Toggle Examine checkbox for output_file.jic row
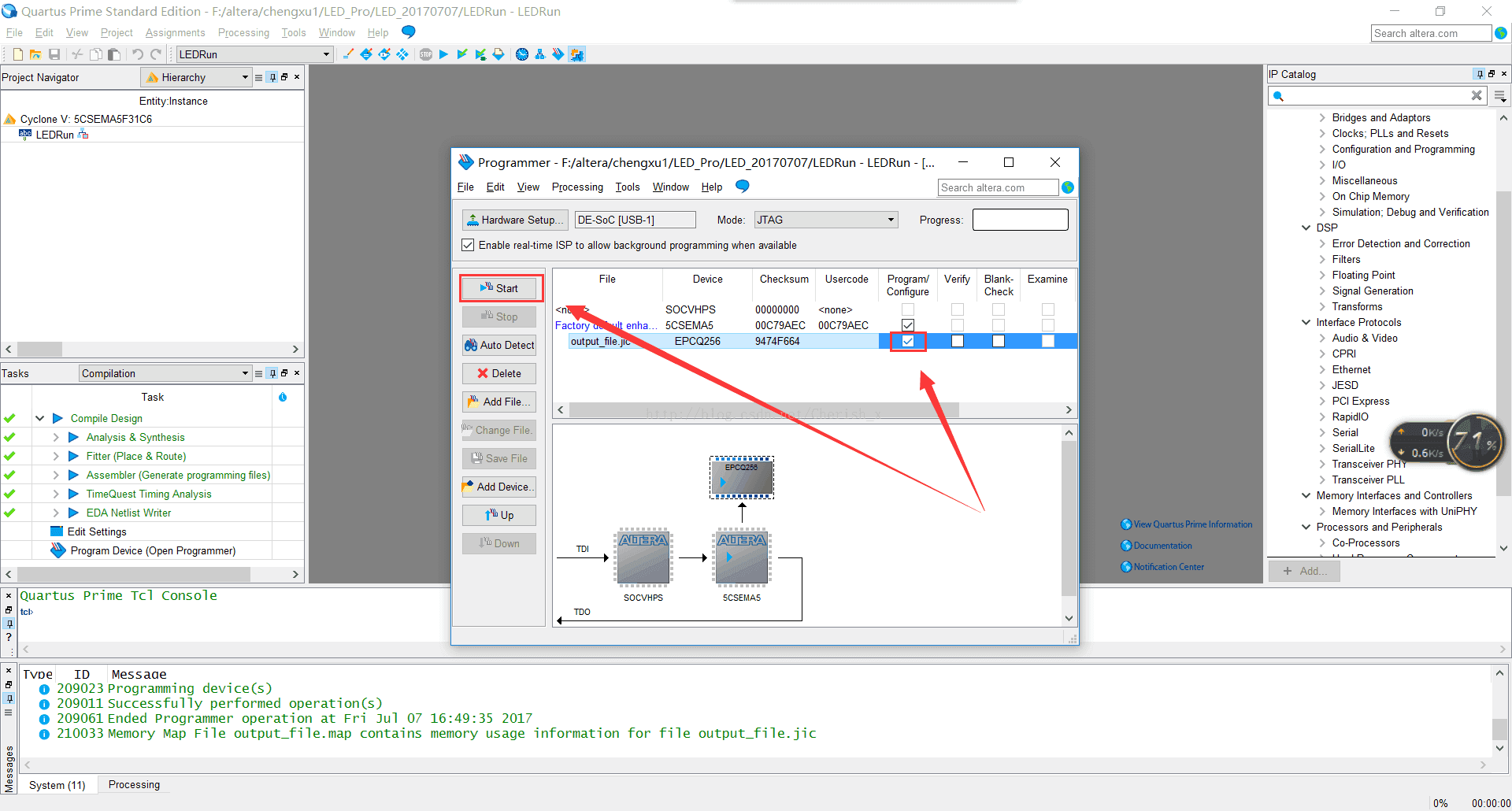This screenshot has width=1512, height=811. click(x=1048, y=341)
